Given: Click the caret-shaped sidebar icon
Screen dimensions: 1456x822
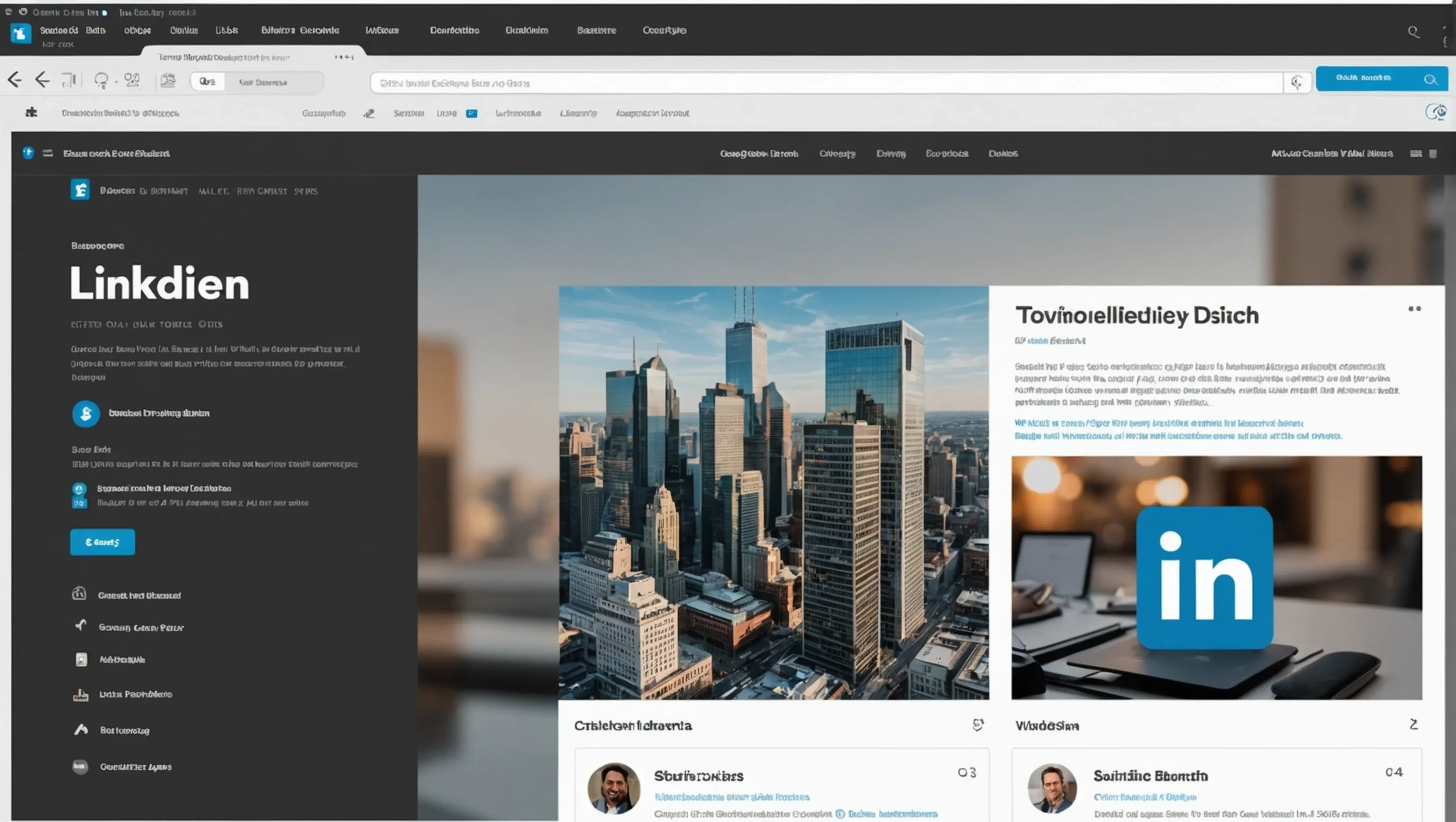Looking at the screenshot, I should click(81, 729).
